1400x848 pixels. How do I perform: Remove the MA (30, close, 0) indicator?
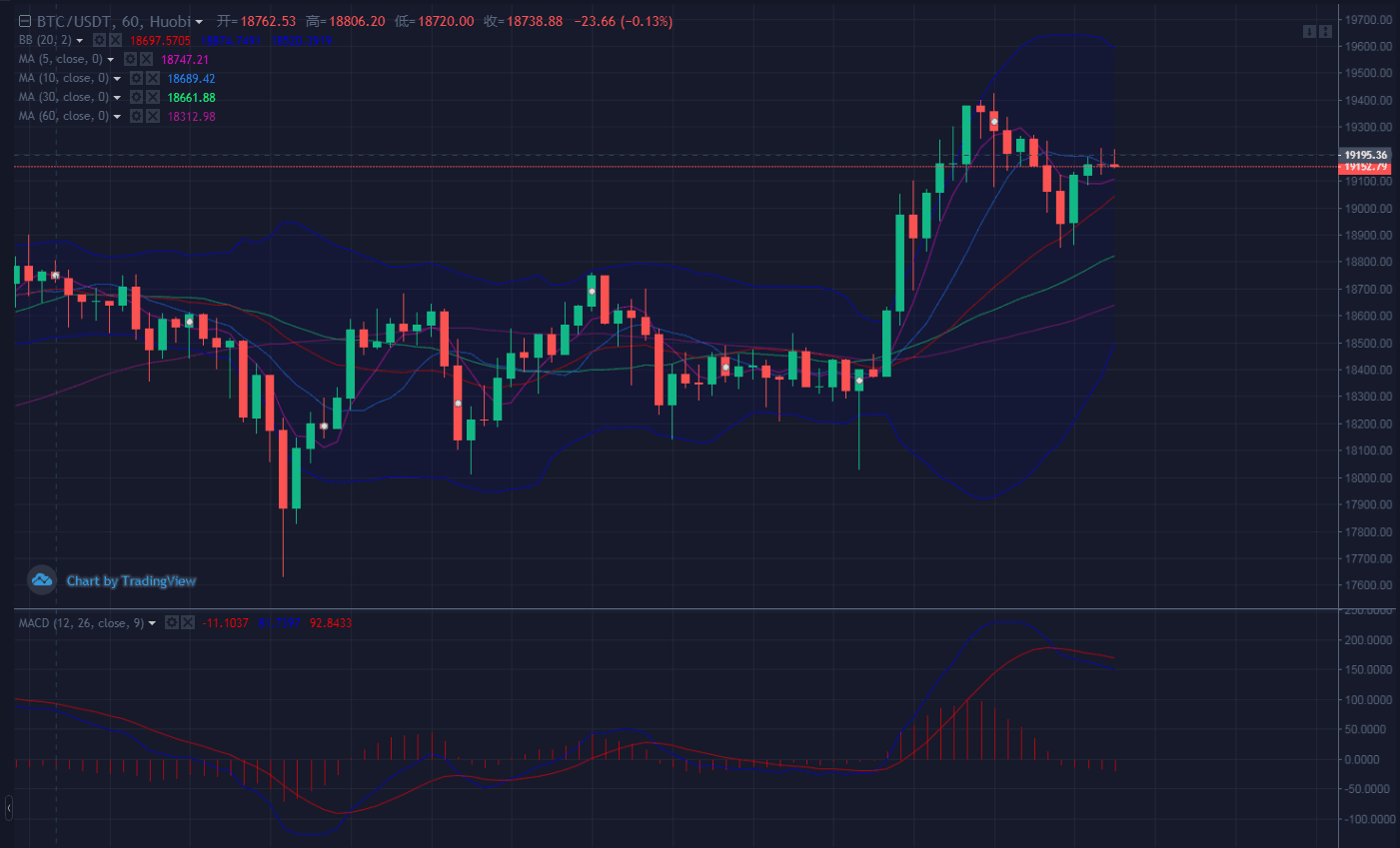(153, 97)
